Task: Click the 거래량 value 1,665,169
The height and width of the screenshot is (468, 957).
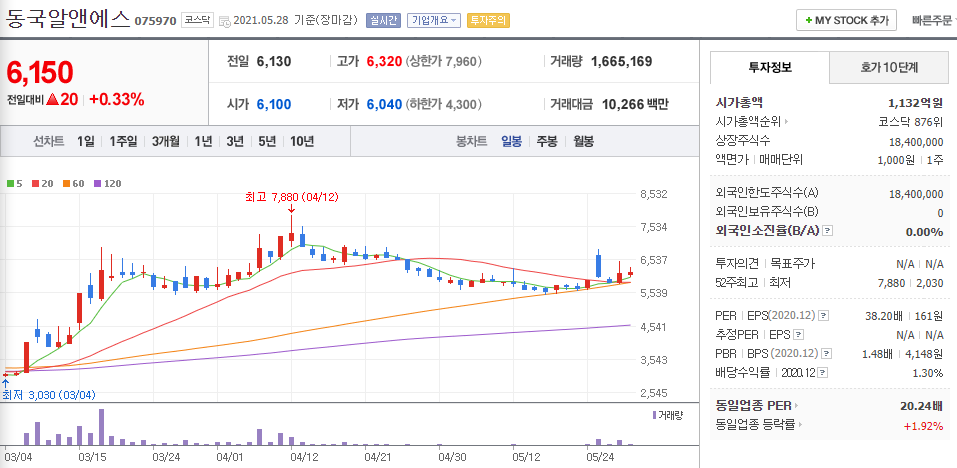Action: pyautogui.click(x=621, y=61)
